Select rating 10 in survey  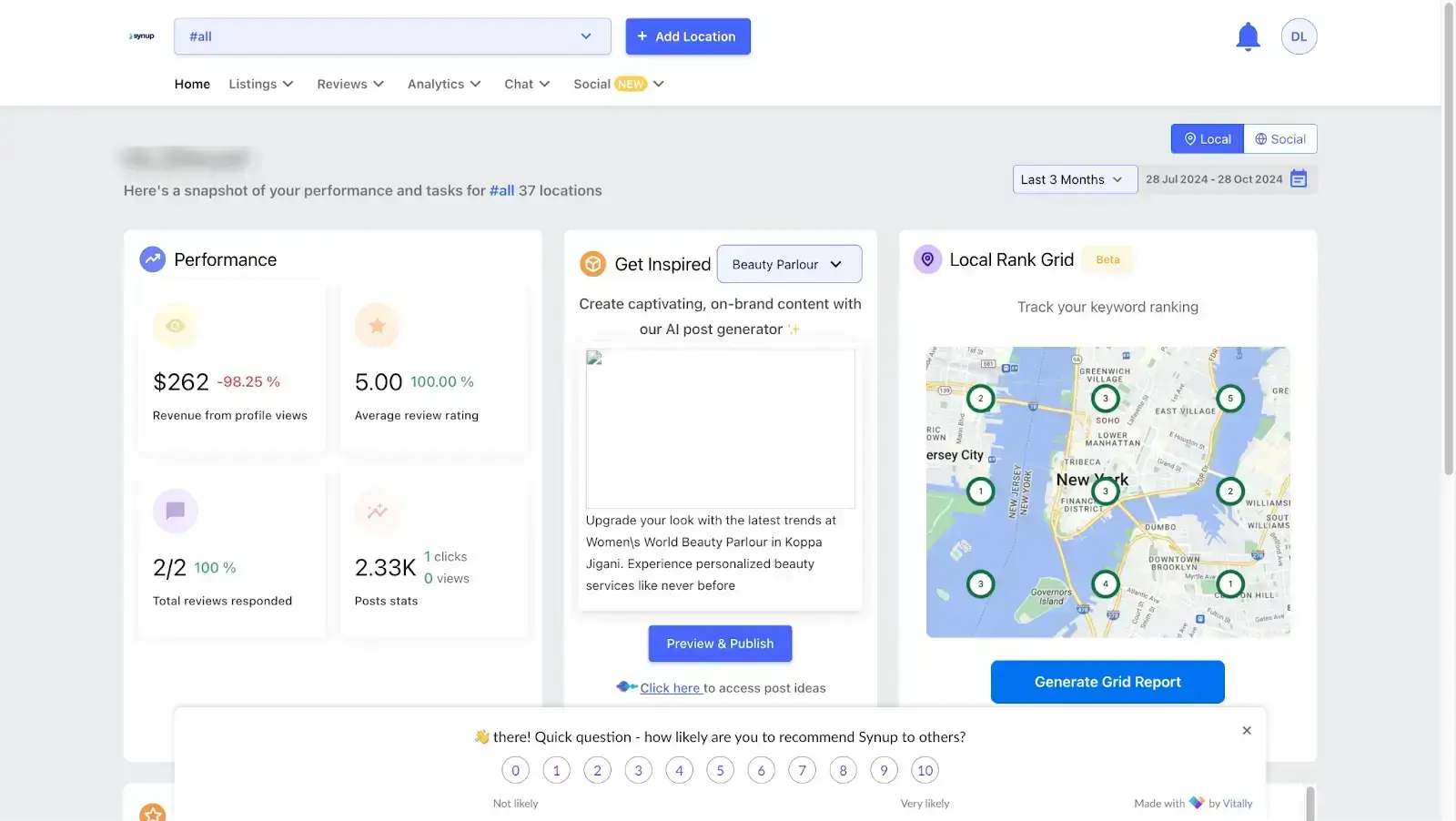(925, 770)
